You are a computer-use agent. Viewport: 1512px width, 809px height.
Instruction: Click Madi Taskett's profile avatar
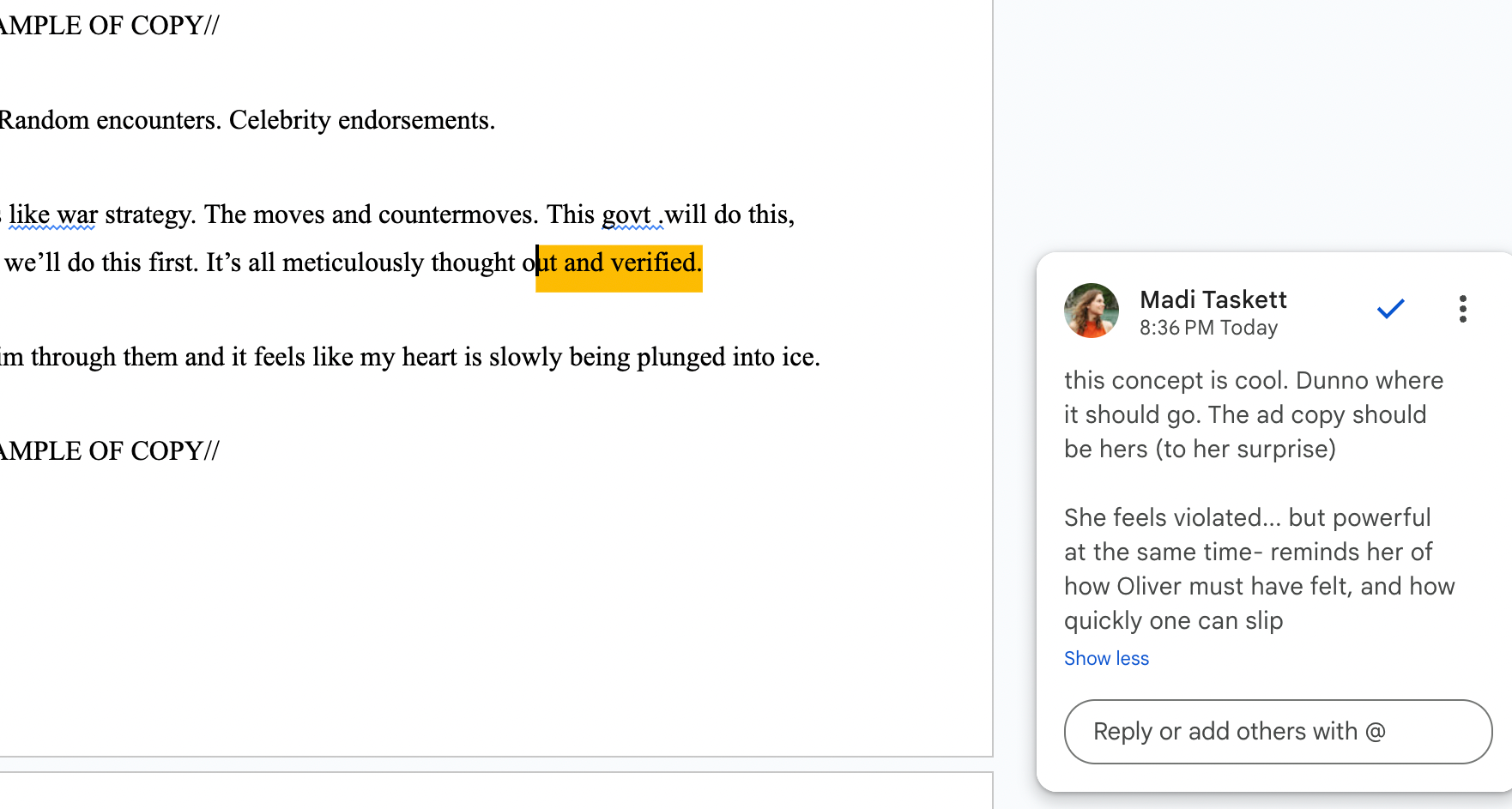pos(1092,311)
